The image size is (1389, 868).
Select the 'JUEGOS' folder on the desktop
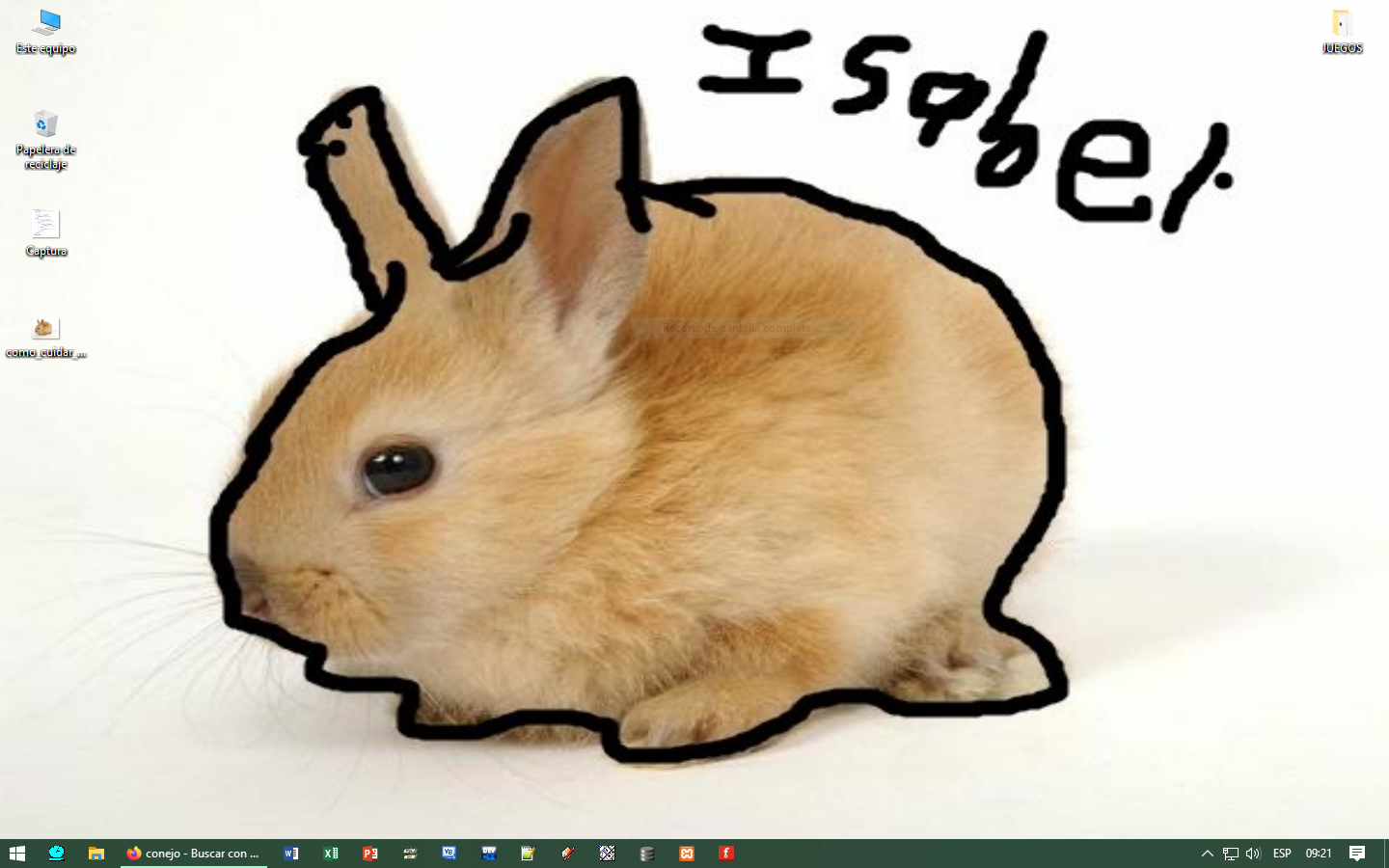tap(1342, 32)
